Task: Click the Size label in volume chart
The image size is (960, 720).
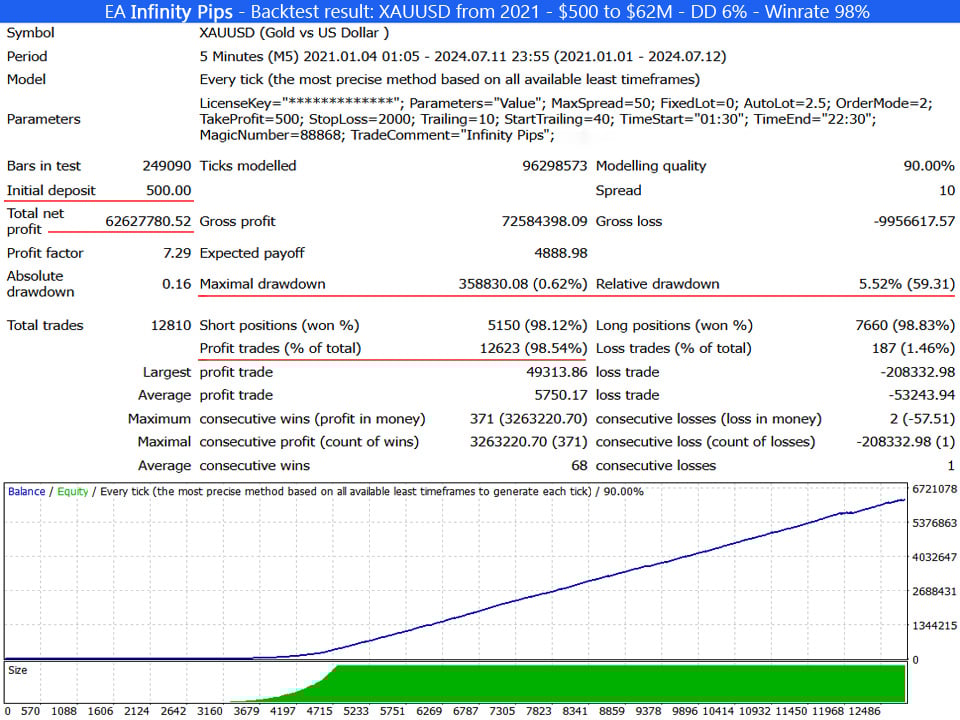Action: [18, 670]
